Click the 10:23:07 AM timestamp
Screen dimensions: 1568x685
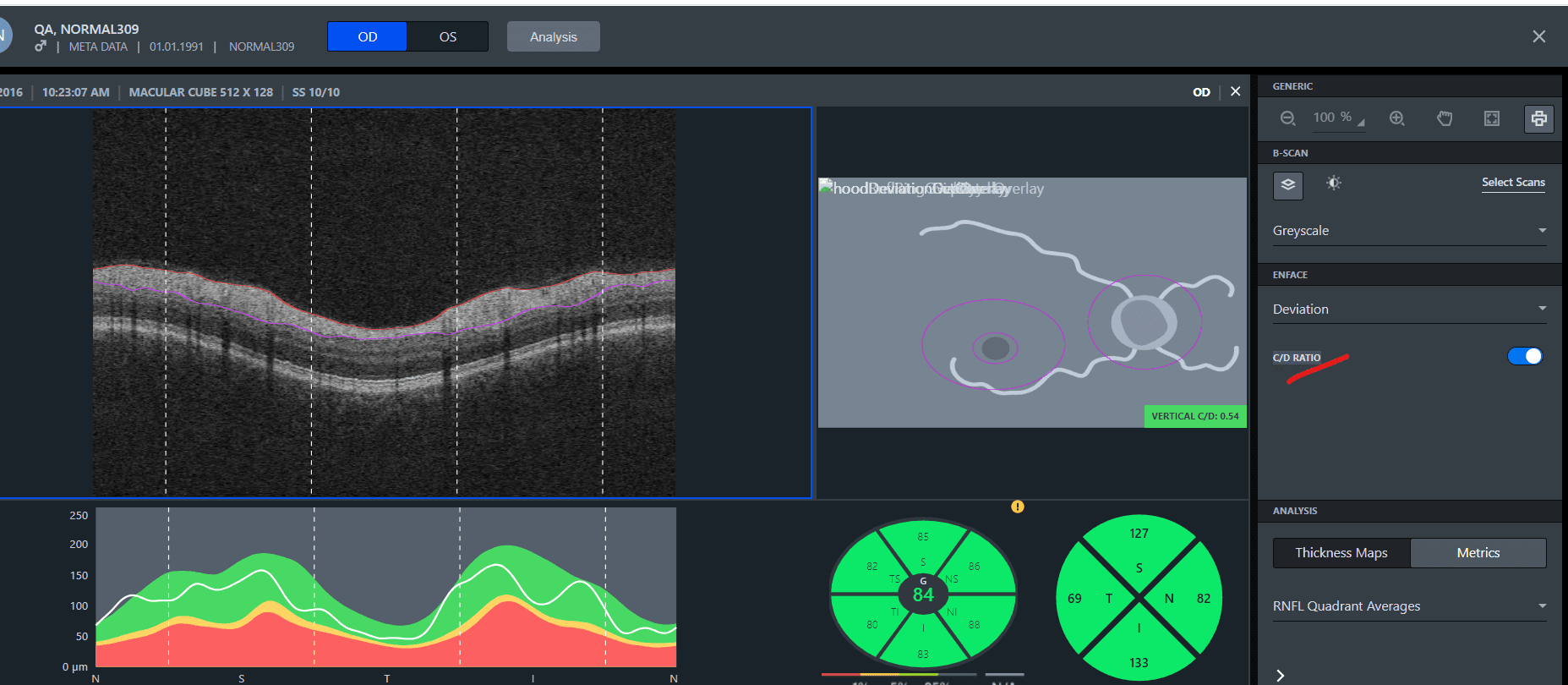pyautogui.click(x=76, y=92)
